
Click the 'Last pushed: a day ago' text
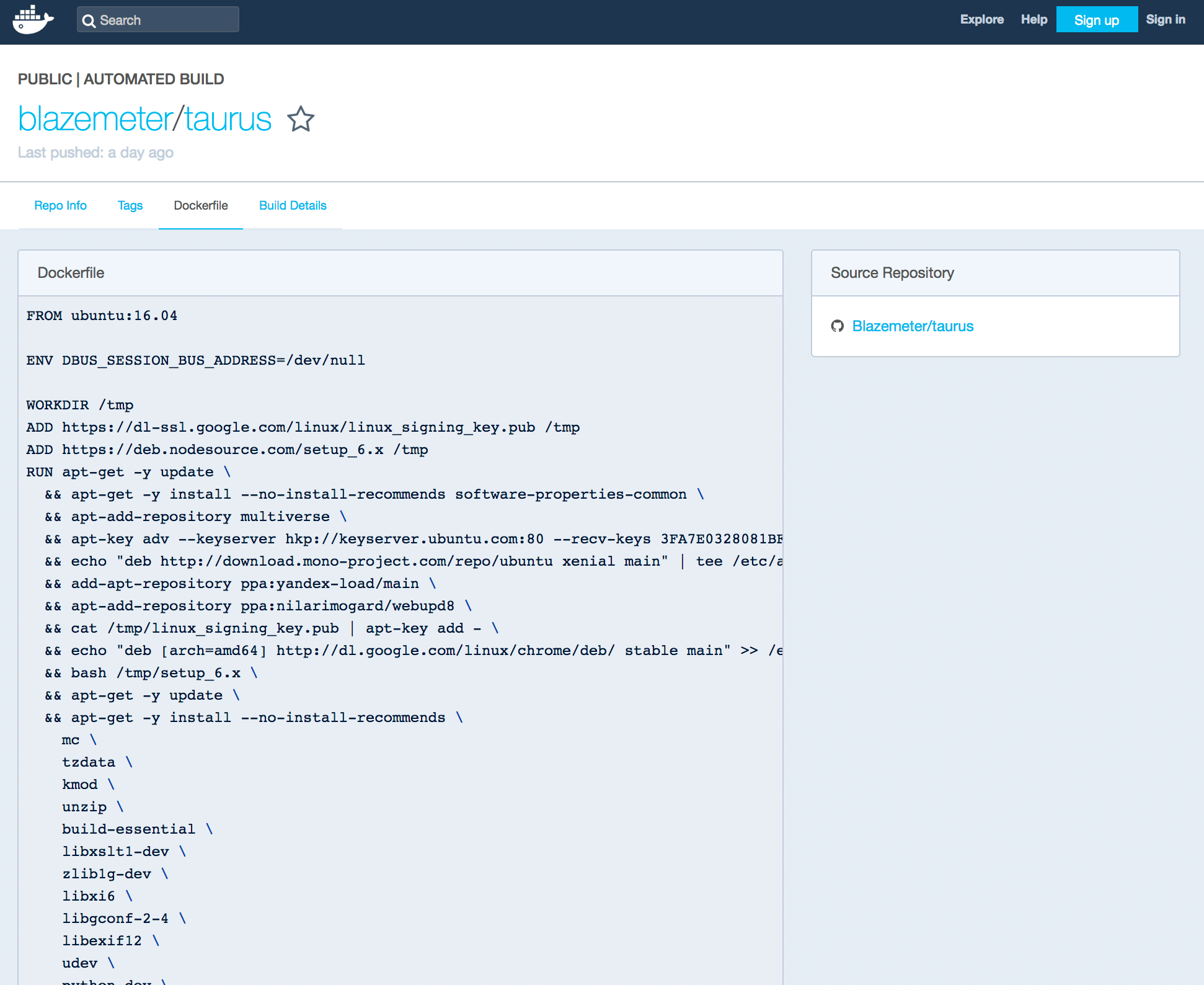pos(95,153)
